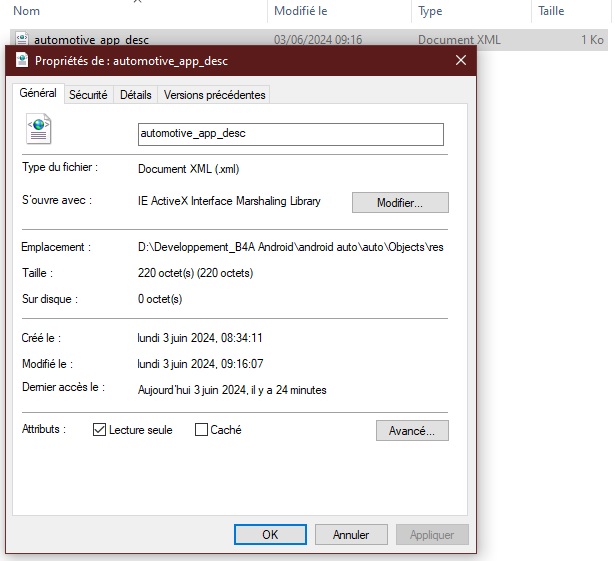The image size is (615, 561).
Task: Click the '0 octet(s)' on-disk value
Action: coord(160,299)
